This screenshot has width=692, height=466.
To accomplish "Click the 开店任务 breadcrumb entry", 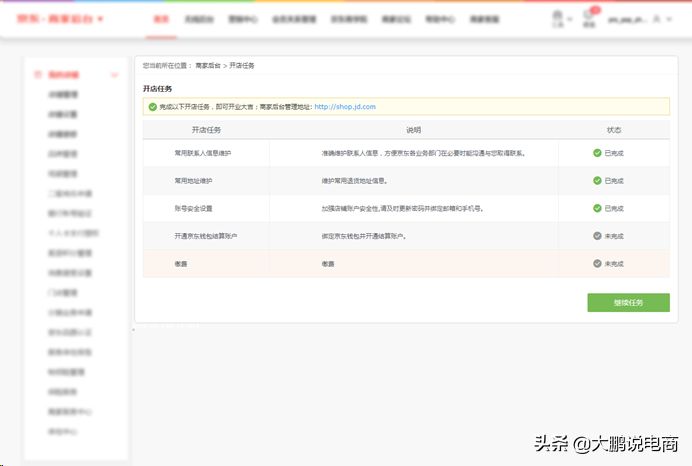I will tap(242, 66).
